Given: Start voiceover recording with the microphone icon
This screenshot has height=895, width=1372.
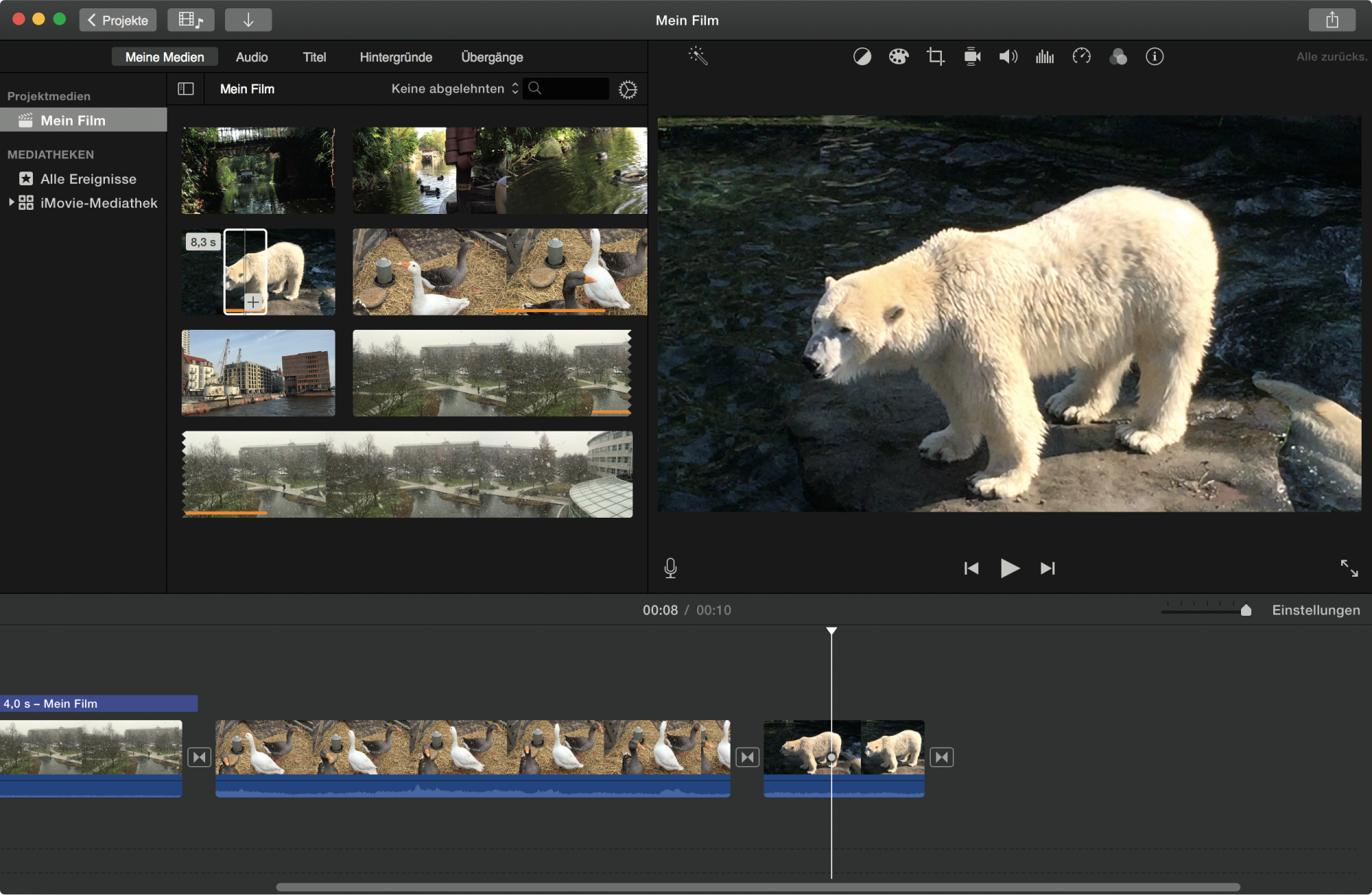Looking at the screenshot, I should pyautogui.click(x=670, y=568).
